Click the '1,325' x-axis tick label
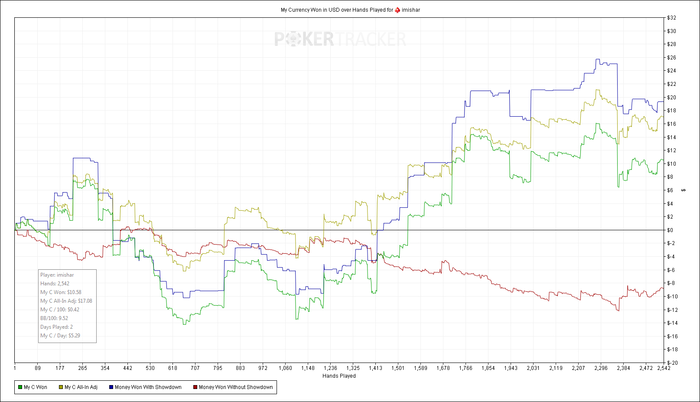The height and width of the screenshot is (402, 700). (x=353, y=368)
